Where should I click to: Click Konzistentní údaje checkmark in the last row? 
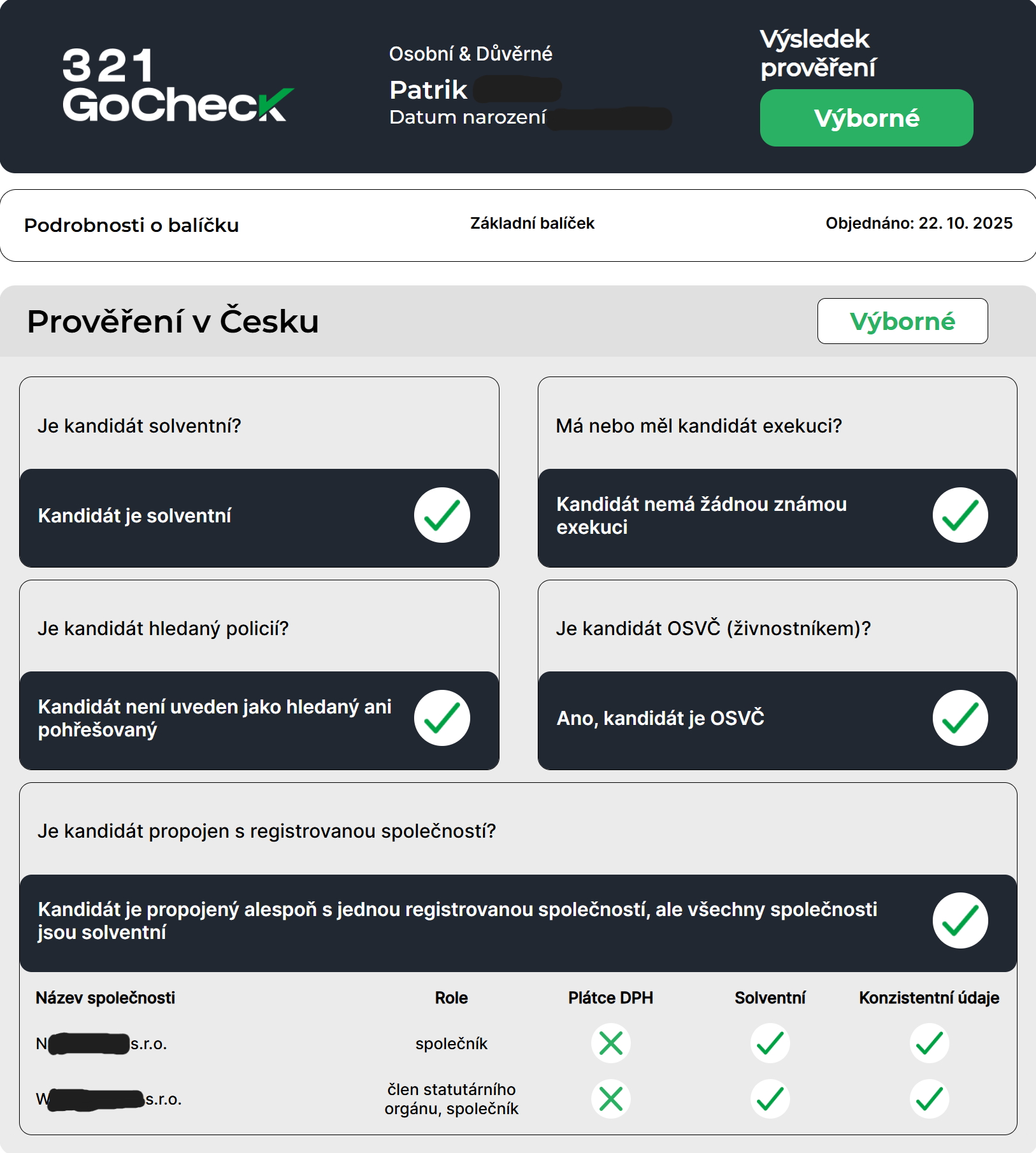pos(929,1099)
